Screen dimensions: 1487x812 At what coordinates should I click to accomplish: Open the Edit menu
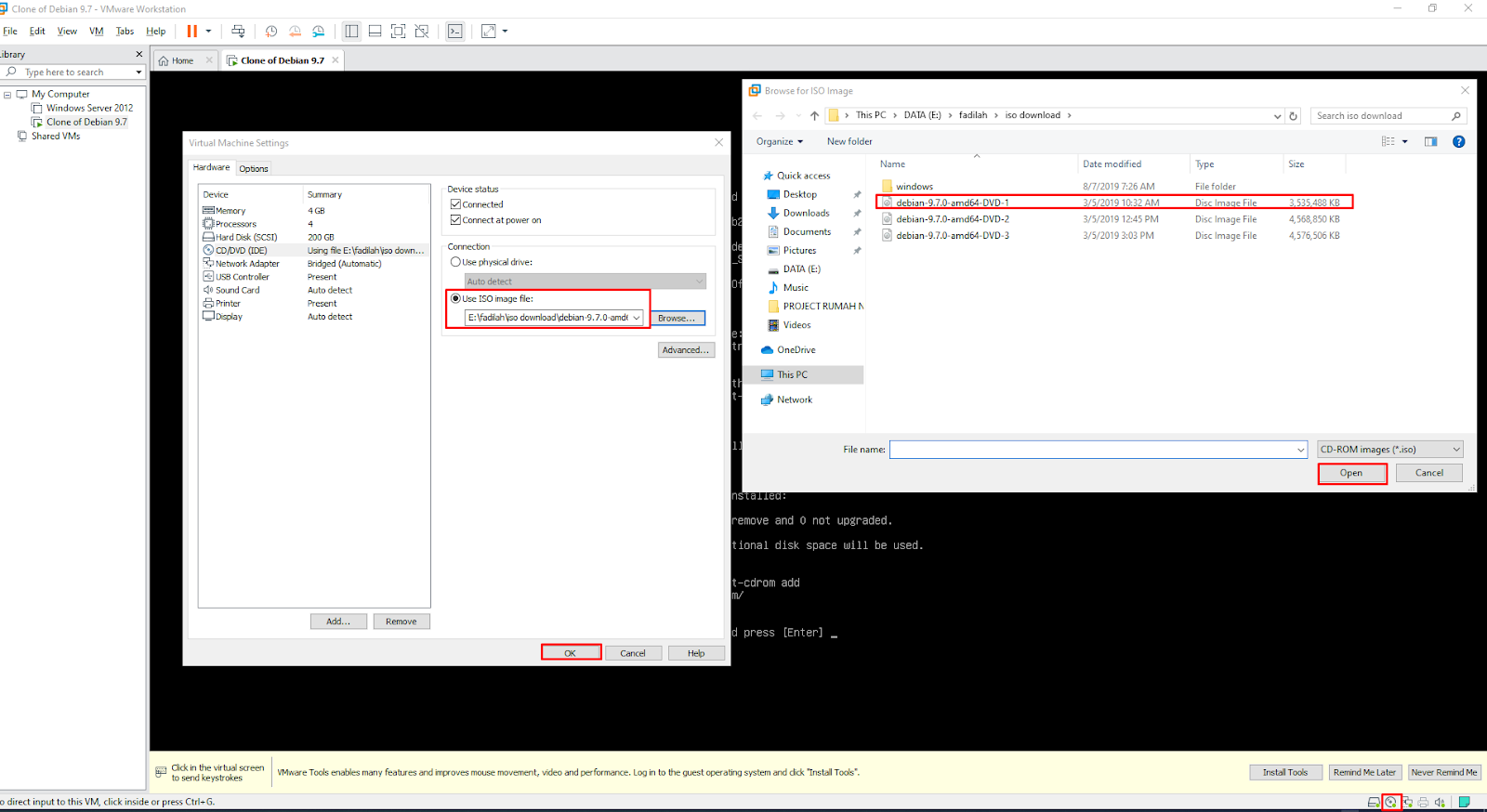tap(37, 31)
